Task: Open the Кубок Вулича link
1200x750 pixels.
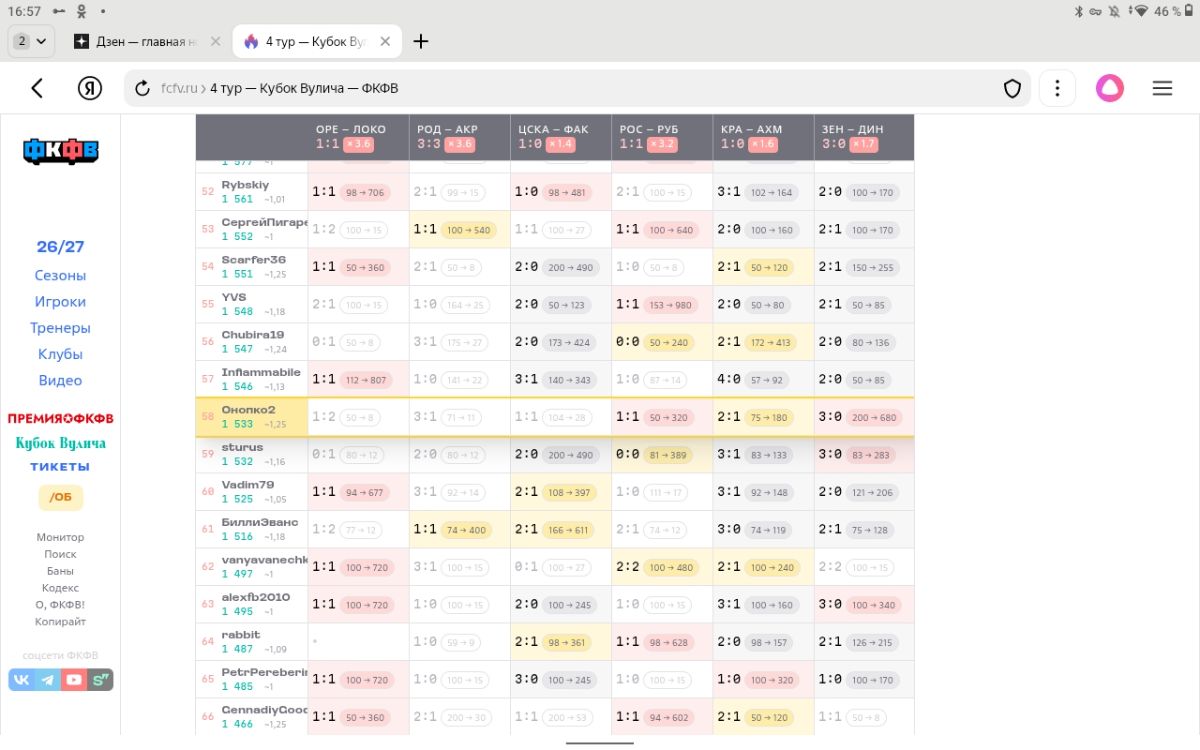Action: coord(61,443)
